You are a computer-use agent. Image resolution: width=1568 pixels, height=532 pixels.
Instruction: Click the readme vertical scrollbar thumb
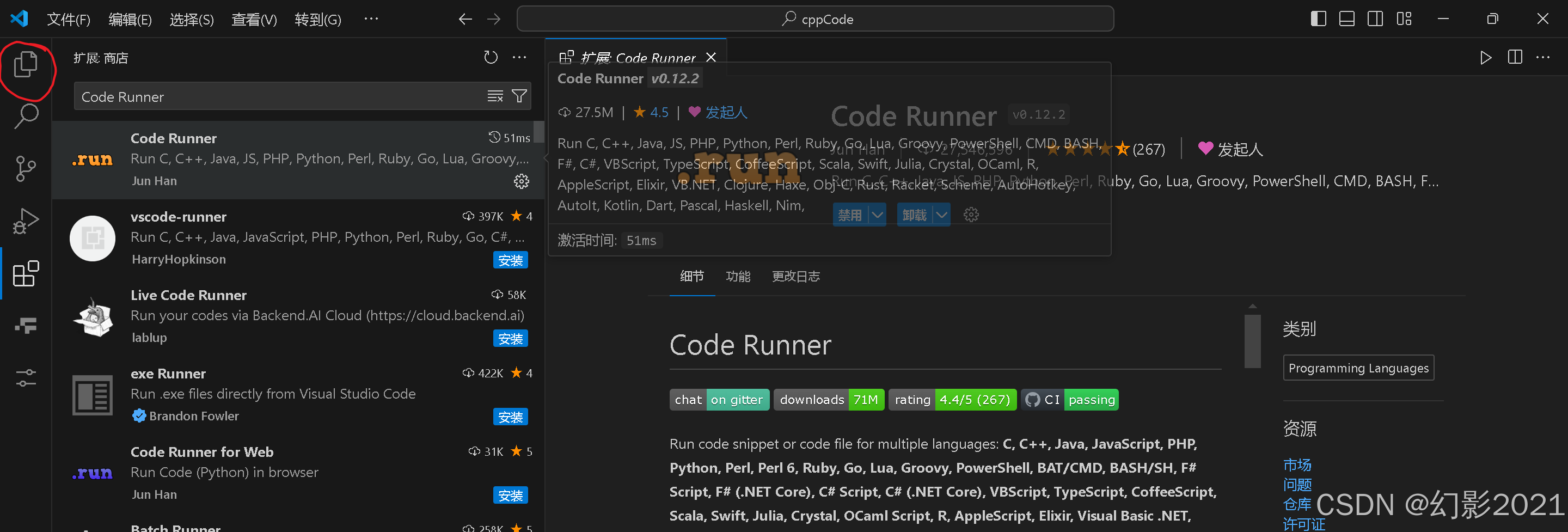point(1252,341)
